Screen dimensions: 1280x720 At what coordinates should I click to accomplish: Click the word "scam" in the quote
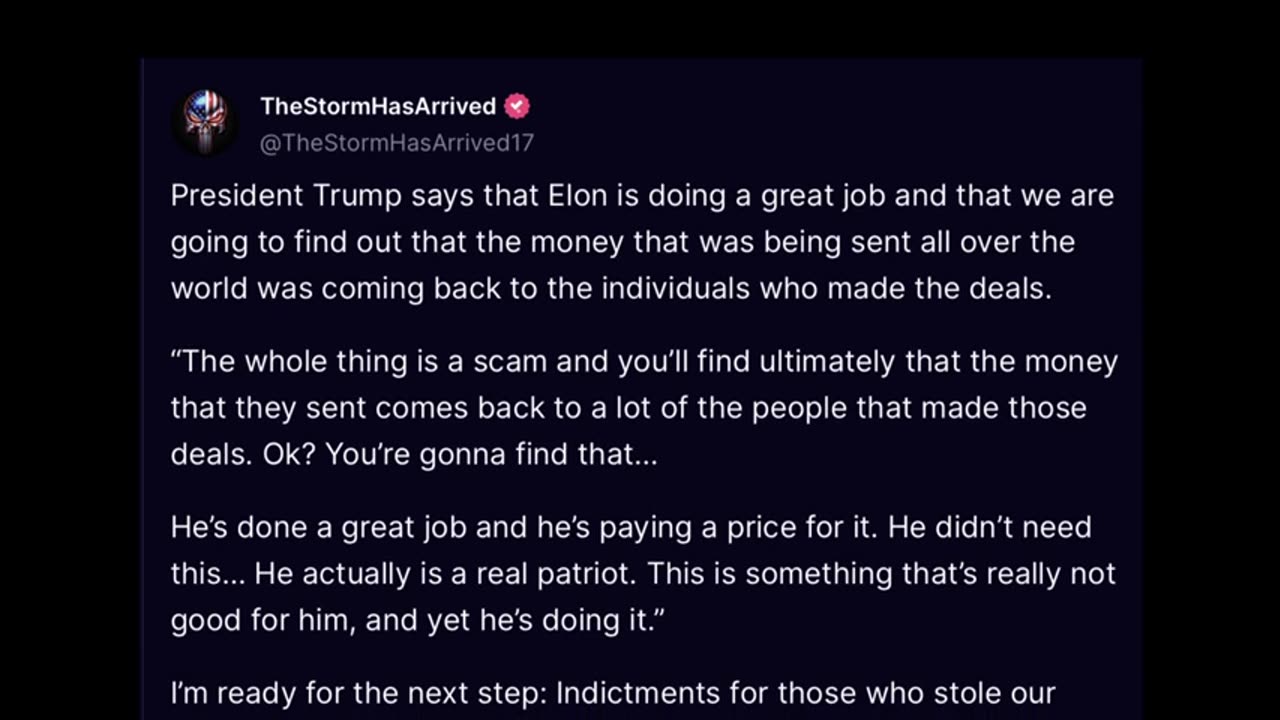(510, 361)
